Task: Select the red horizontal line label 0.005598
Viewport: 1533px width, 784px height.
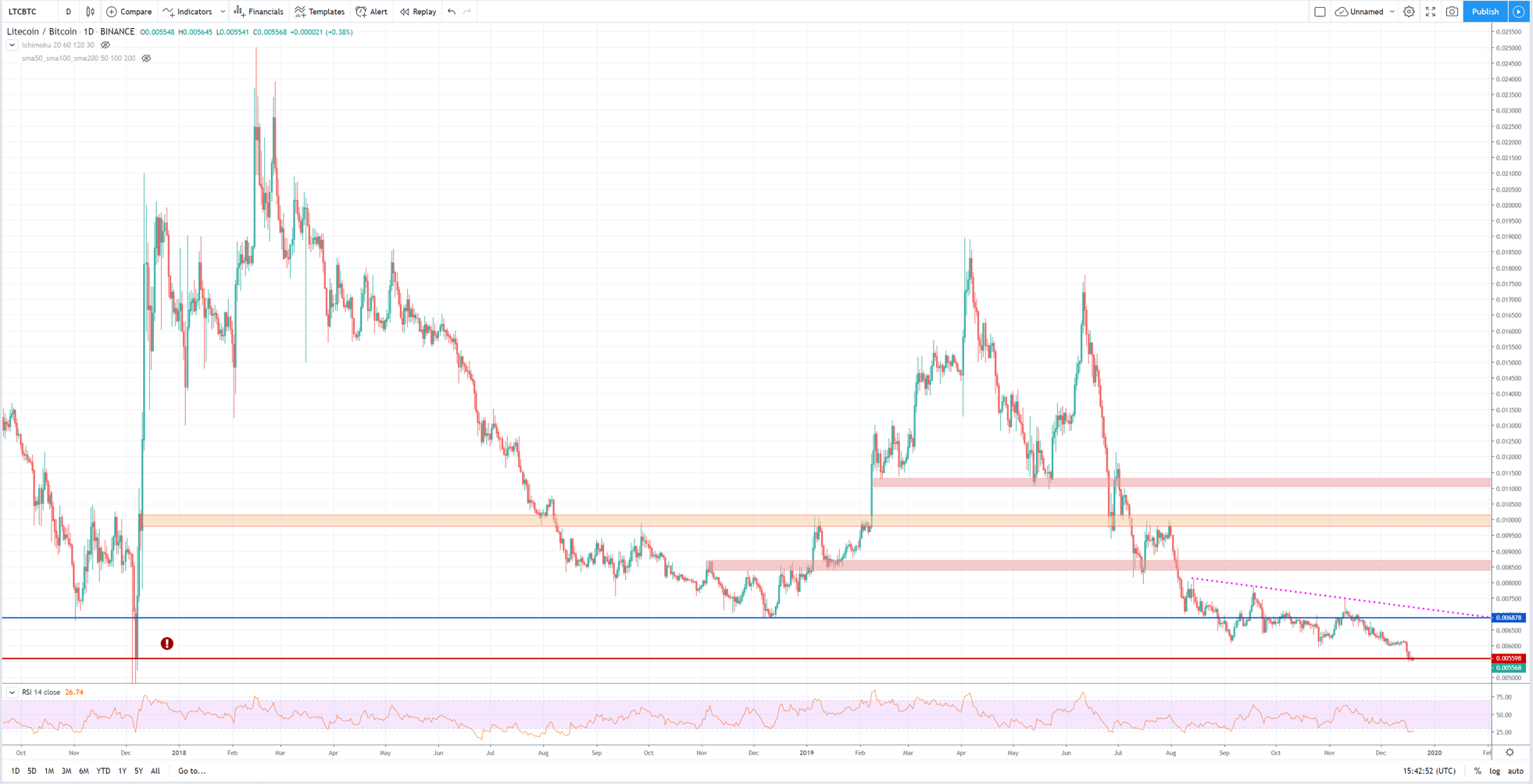Action: (1508, 658)
